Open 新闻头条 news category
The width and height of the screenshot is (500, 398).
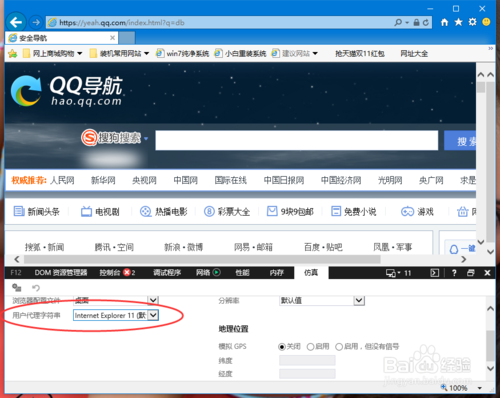37,211
